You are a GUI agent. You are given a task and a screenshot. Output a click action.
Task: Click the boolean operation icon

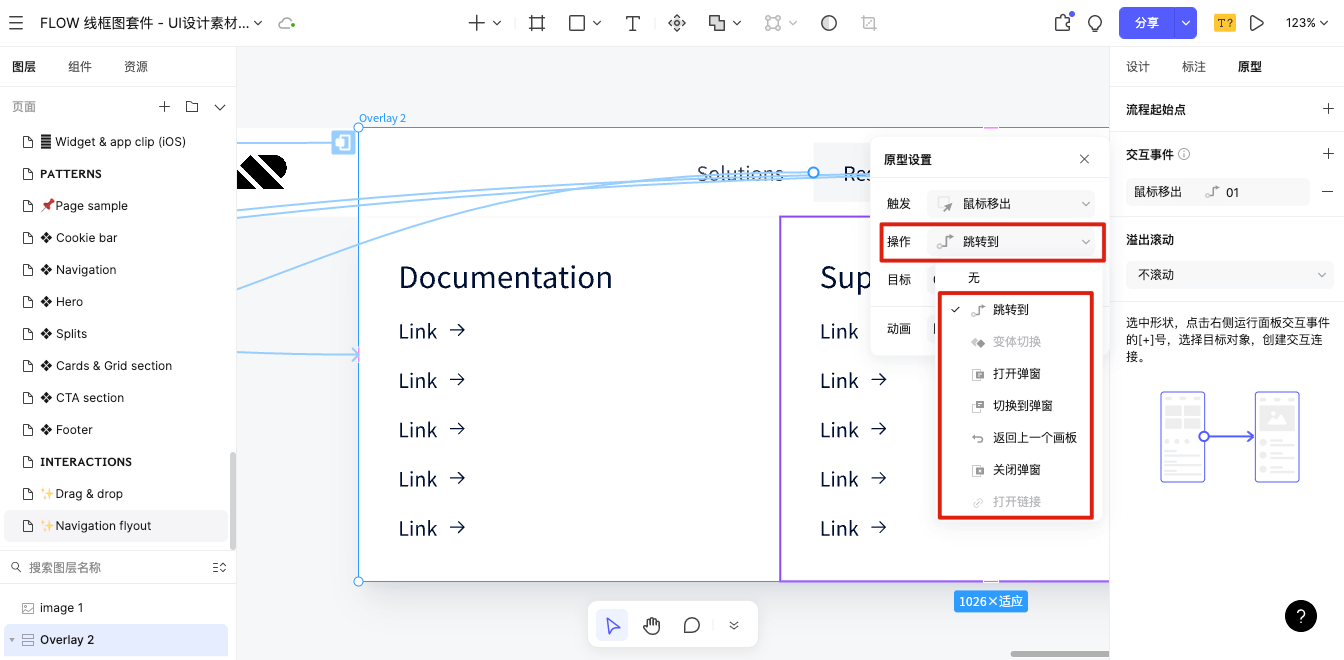pos(717,23)
